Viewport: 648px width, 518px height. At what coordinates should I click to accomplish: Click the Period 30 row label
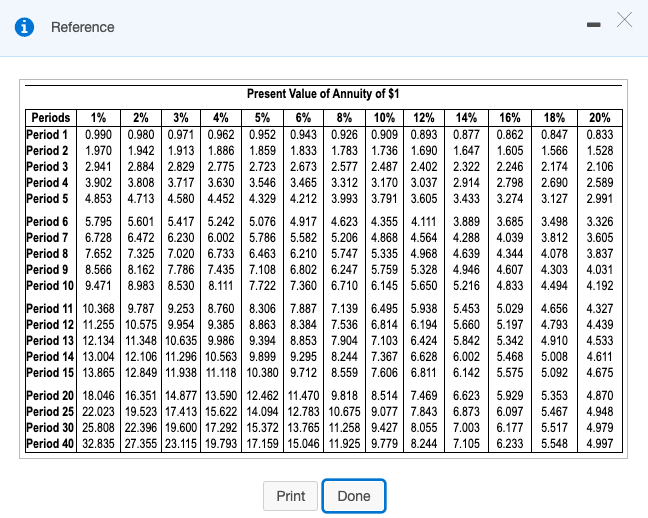click(50, 427)
